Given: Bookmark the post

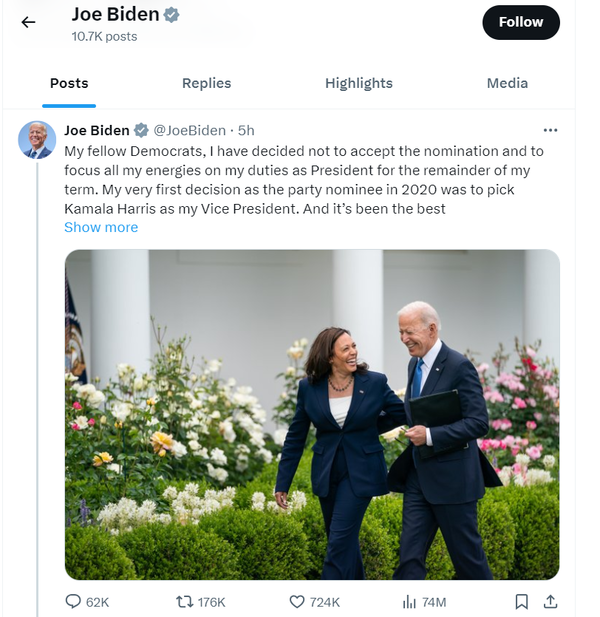Looking at the screenshot, I should pos(521,602).
